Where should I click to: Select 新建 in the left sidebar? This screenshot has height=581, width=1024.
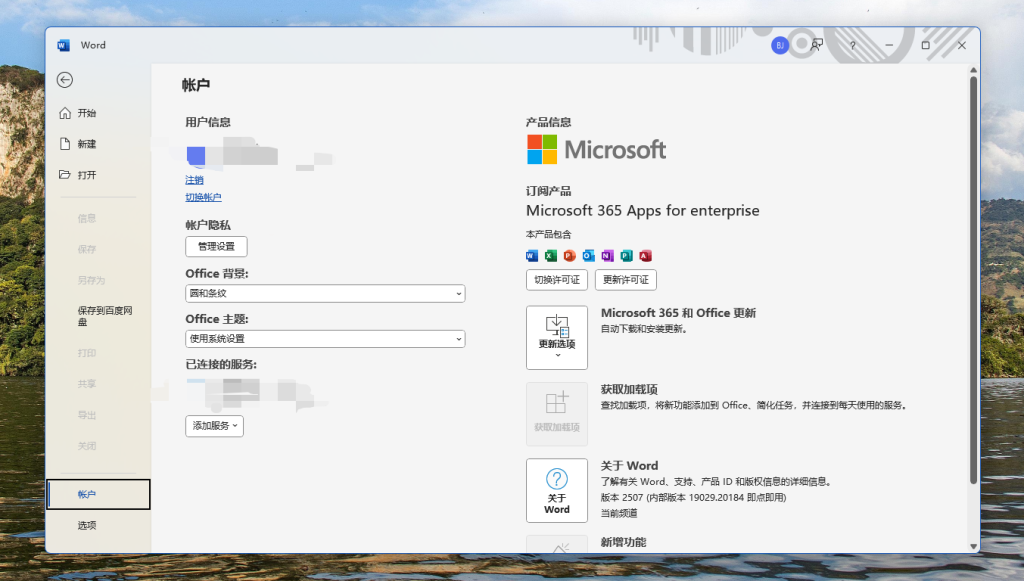coord(87,144)
